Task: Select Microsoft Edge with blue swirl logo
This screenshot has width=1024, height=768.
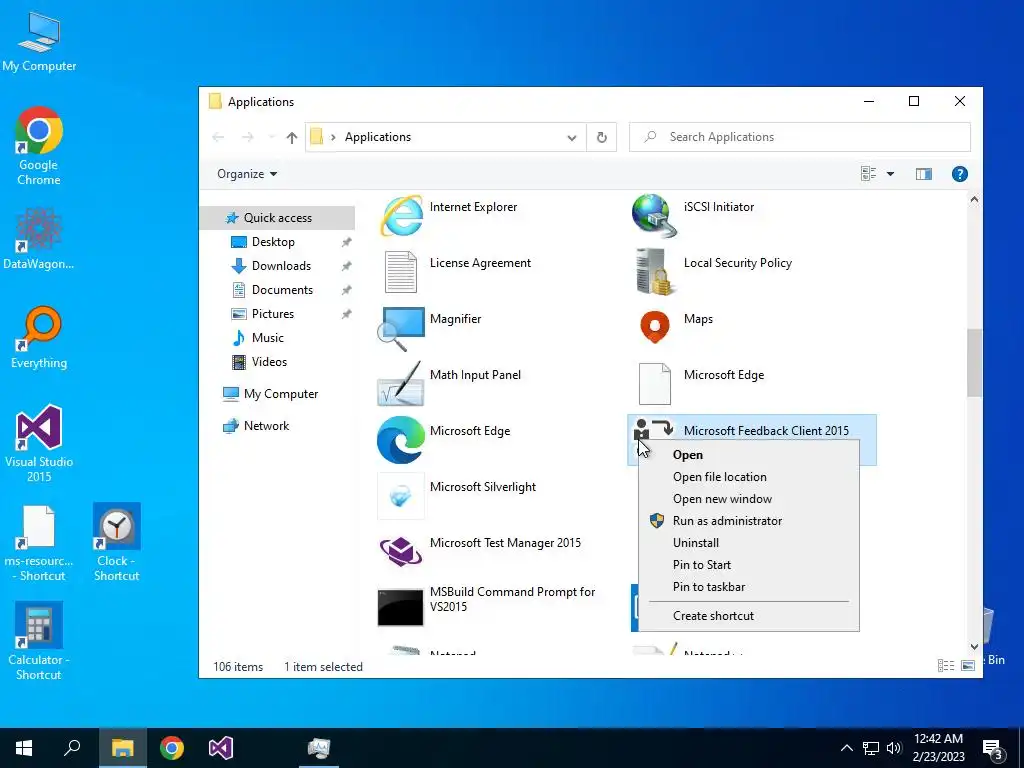Action: point(401,440)
